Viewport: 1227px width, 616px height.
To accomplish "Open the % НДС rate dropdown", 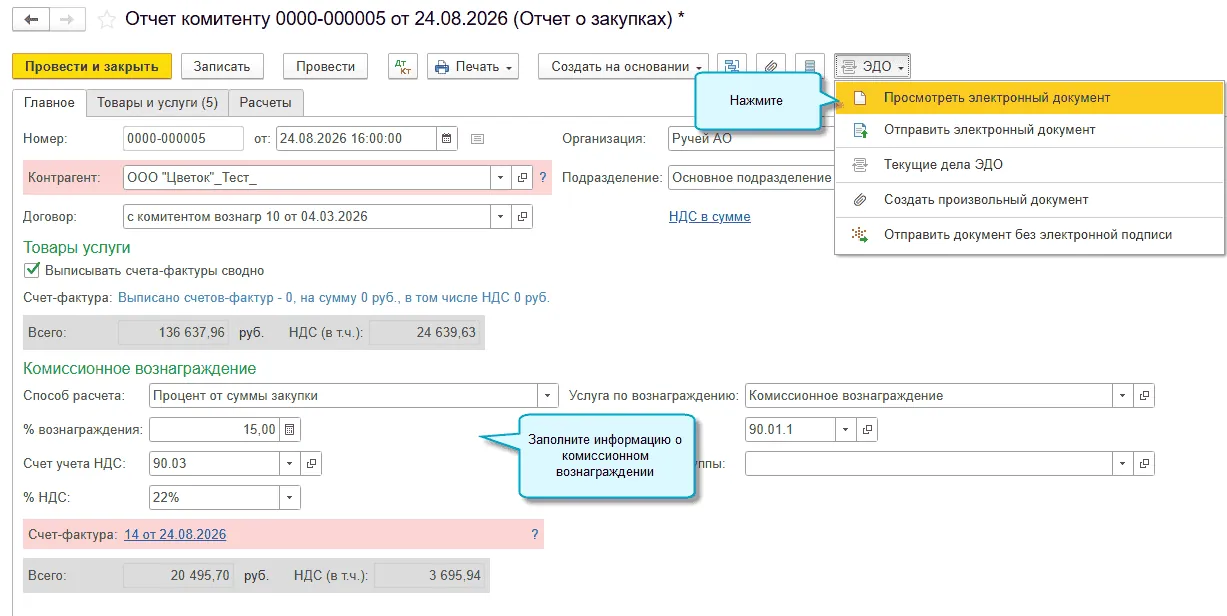I will [x=289, y=497].
